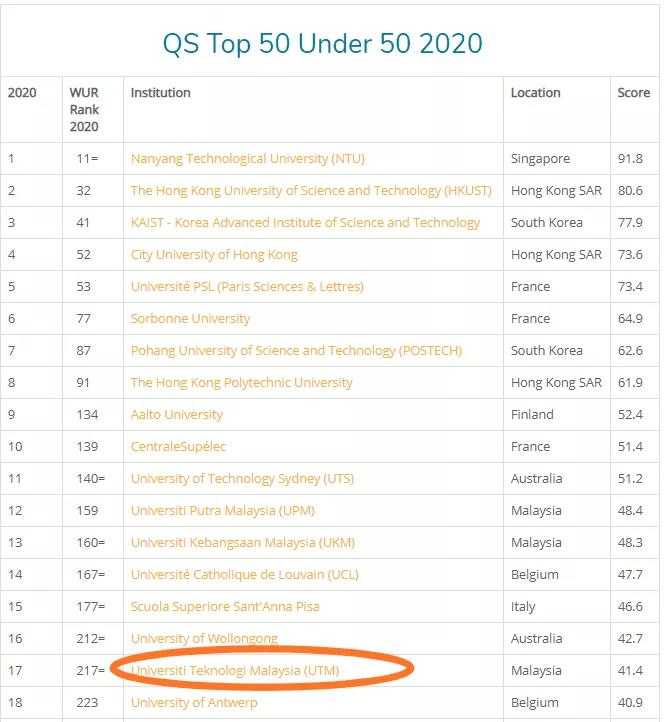Open the University of Antwerp link
664x722 pixels.
click(x=194, y=703)
